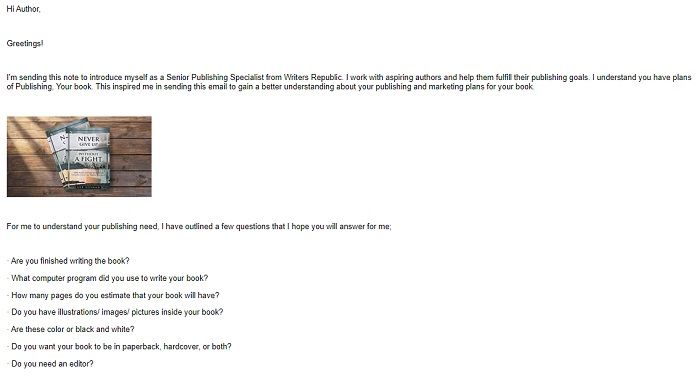This screenshot has width=700, height=377.
Task: Click the "Hi Author," salutation line
Action: (24, 9)
